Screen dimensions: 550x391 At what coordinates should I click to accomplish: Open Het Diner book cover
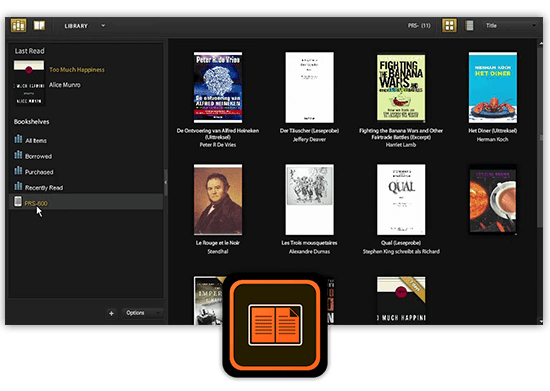[x=492, y=87]
